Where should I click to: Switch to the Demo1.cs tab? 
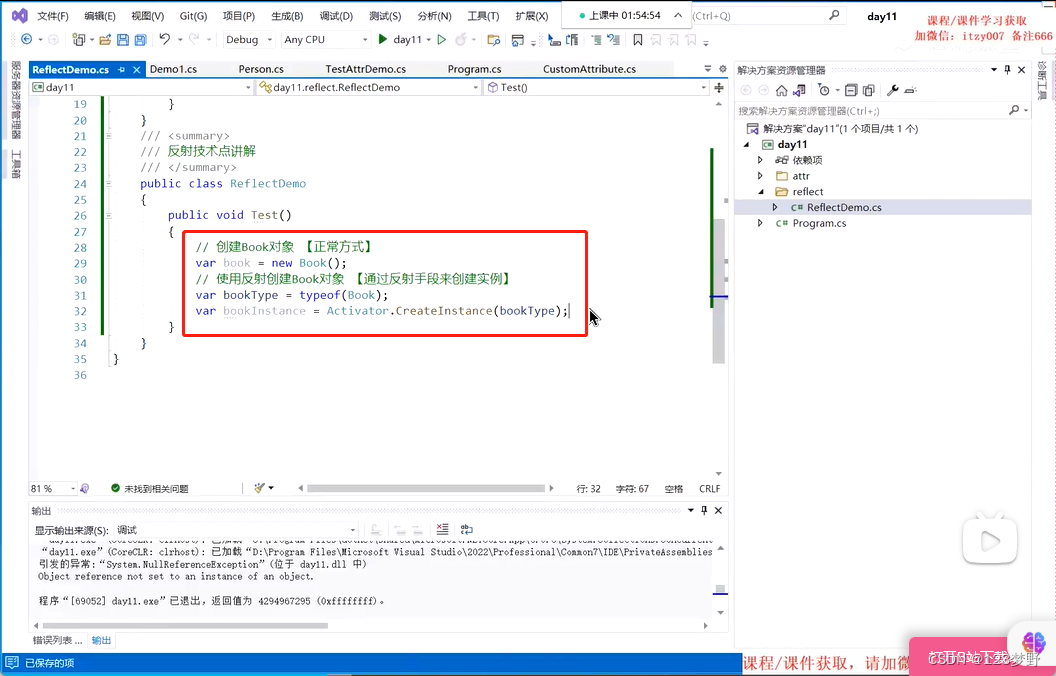(x=173, y=69)
